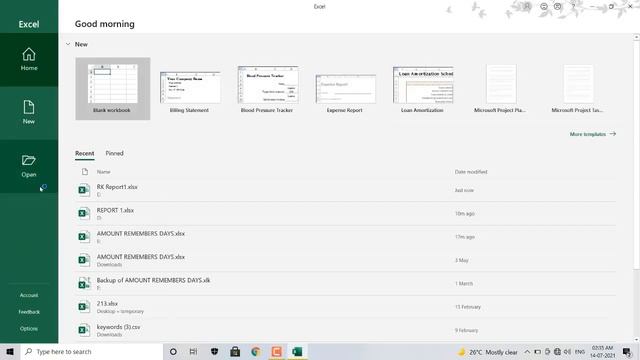Click the file type icon in list header
Image resolution: width=640 pixels, height=360 pixels.
(84, 172)
